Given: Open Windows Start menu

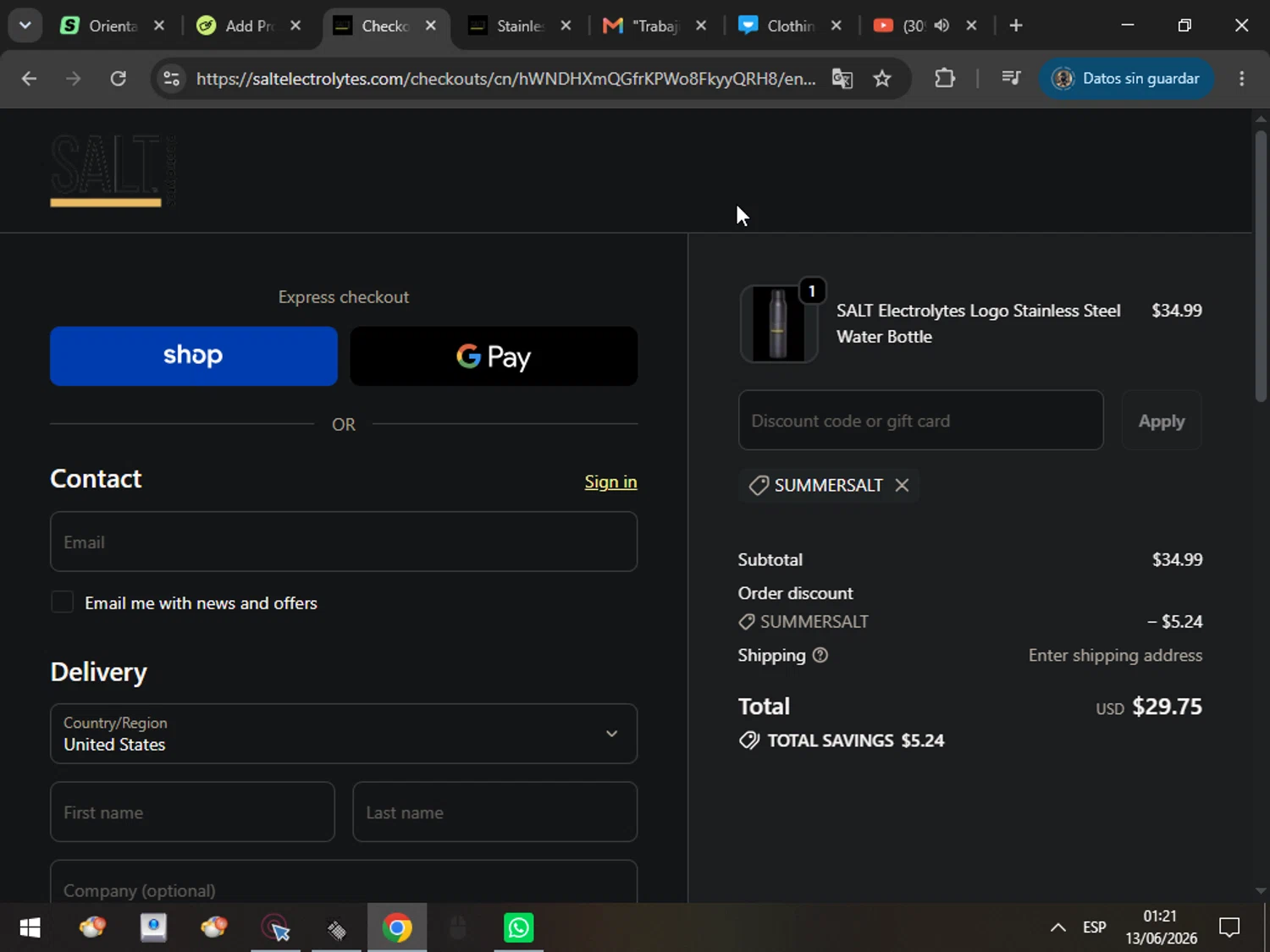Looking at the screenshot, I should click(x=30, y=927).
